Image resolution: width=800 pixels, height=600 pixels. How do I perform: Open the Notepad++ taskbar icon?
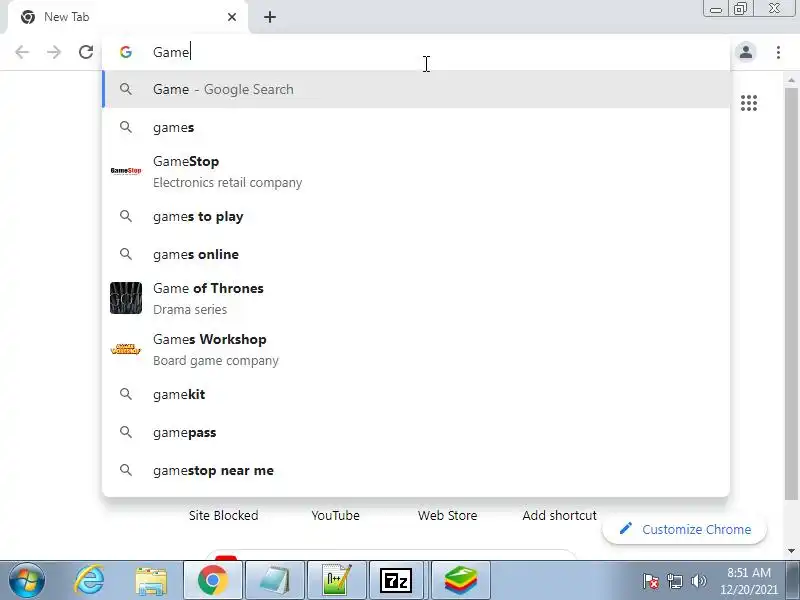pyautogui.click(x=337, y=581)
